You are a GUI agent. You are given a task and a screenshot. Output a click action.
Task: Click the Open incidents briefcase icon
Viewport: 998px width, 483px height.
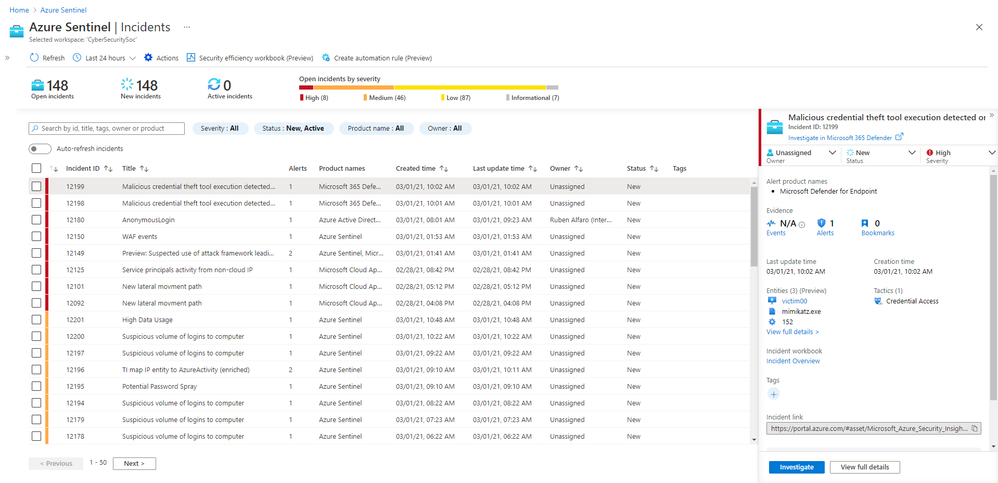pyautogui.click(x=38, y=85)
